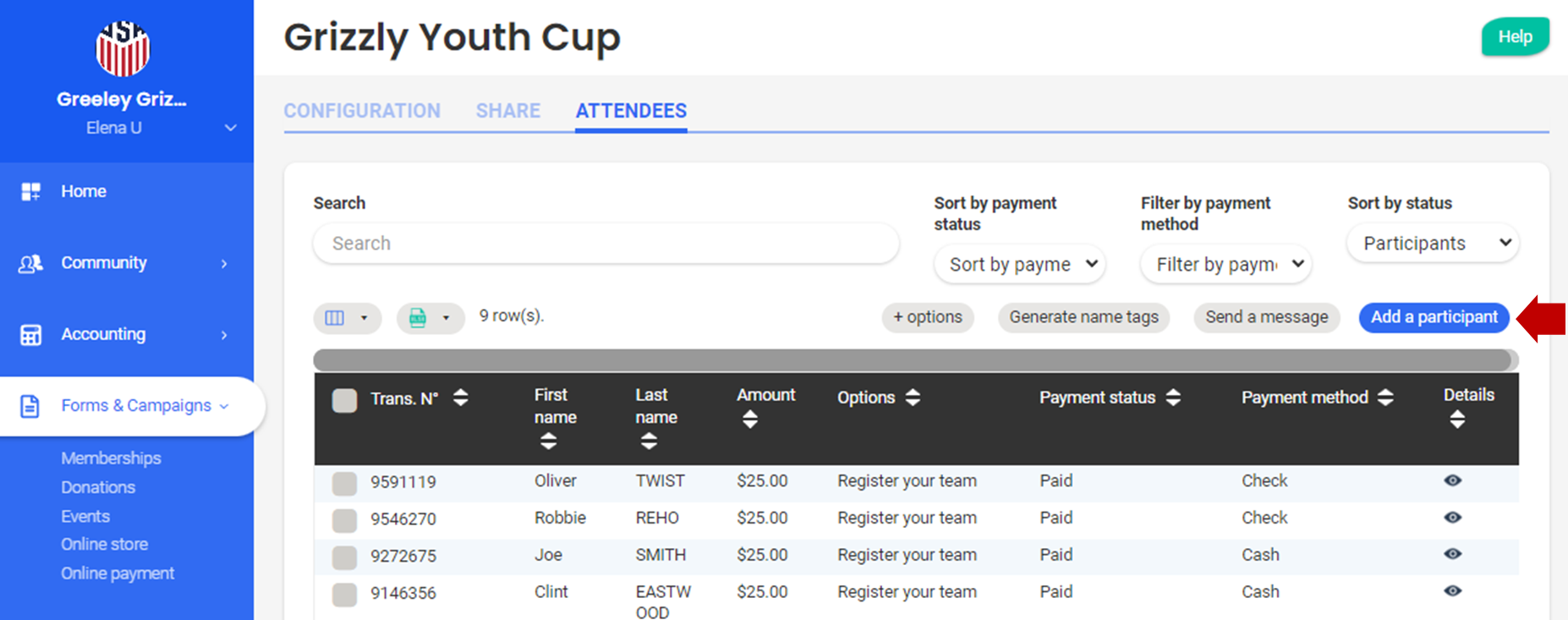Sort by Payment status column arrows
This screenshot has width=1568, height=620.
pos(1173,398)
